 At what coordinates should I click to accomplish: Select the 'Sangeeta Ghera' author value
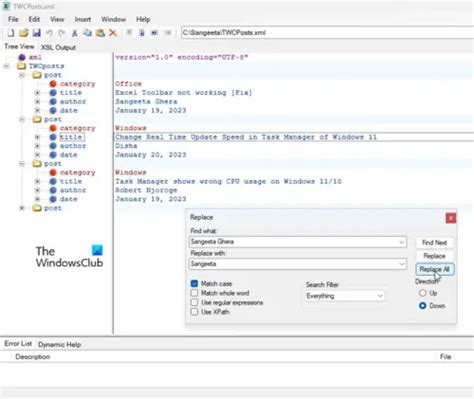[146, 101]
